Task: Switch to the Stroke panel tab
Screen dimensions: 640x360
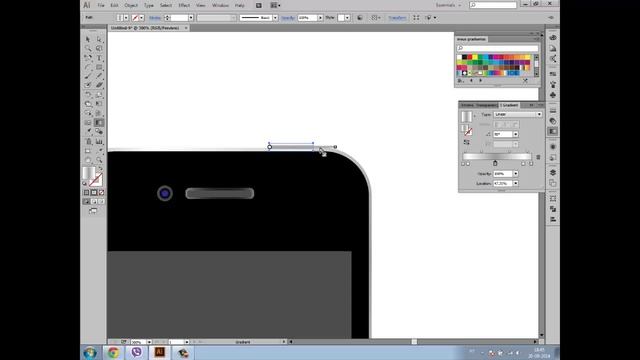Action: [467, 105]
